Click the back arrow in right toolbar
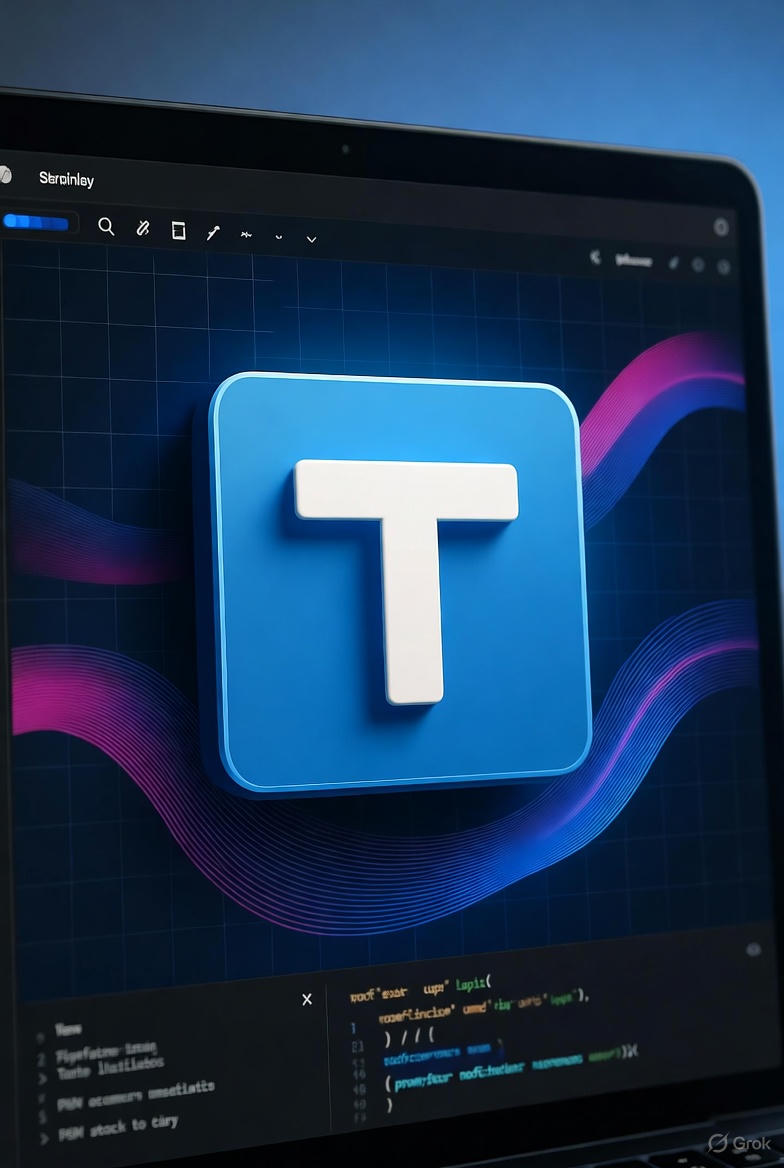The height and width of the screenshot is (1168, 784). (x=595, y=258)
